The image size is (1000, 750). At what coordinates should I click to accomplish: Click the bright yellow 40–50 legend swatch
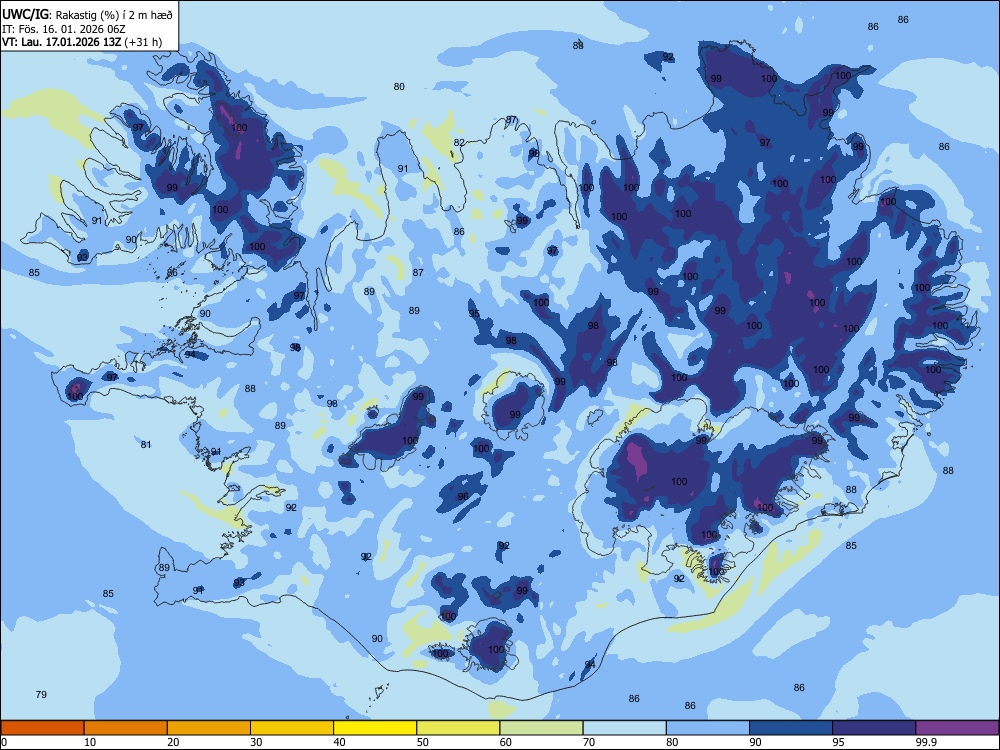(x=375, y=728)
